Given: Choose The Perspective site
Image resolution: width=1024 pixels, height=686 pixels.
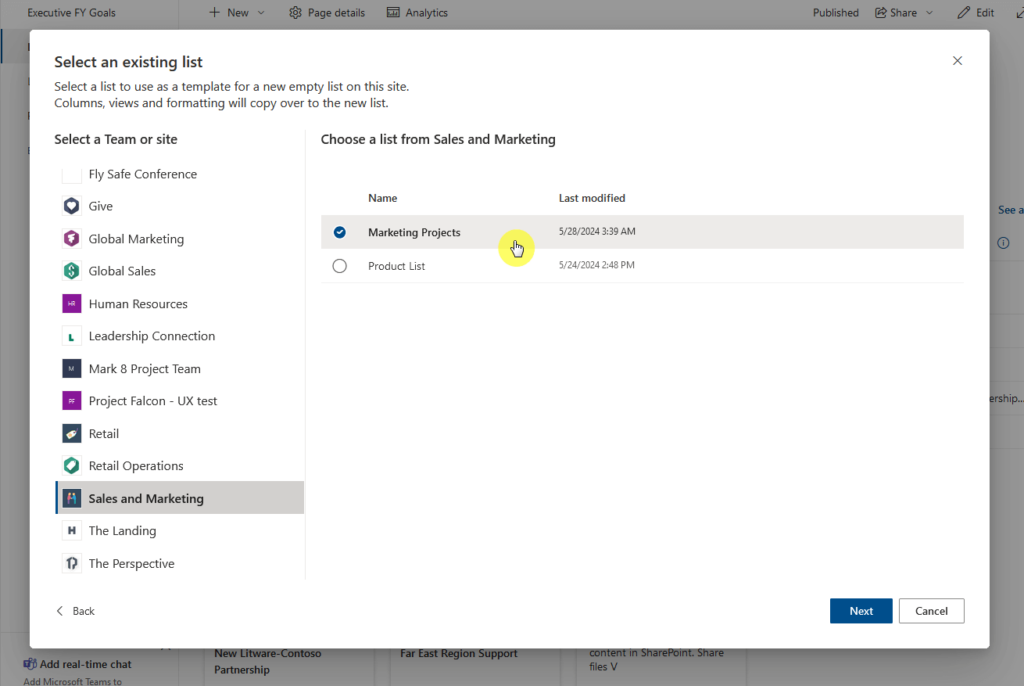Looking at the screenshot, I should (180, 563).
